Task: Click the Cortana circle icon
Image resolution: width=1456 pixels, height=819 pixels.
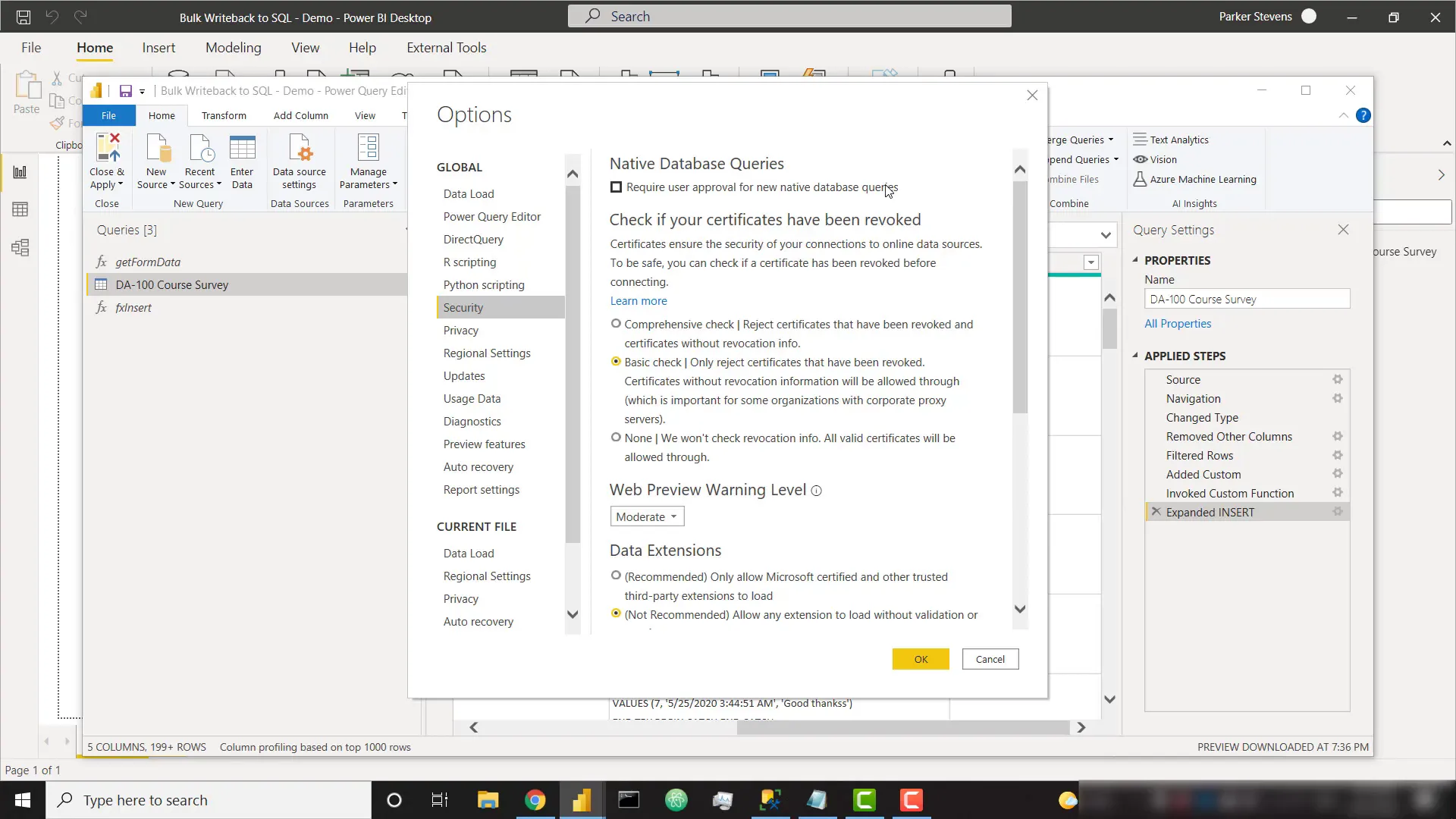Action: (394, 800)
